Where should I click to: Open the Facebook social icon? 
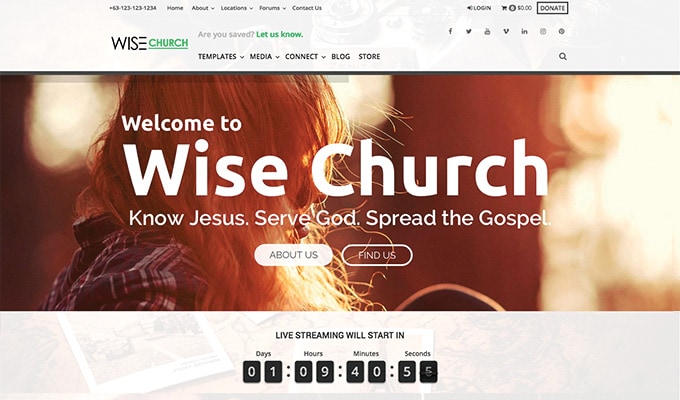450,31
